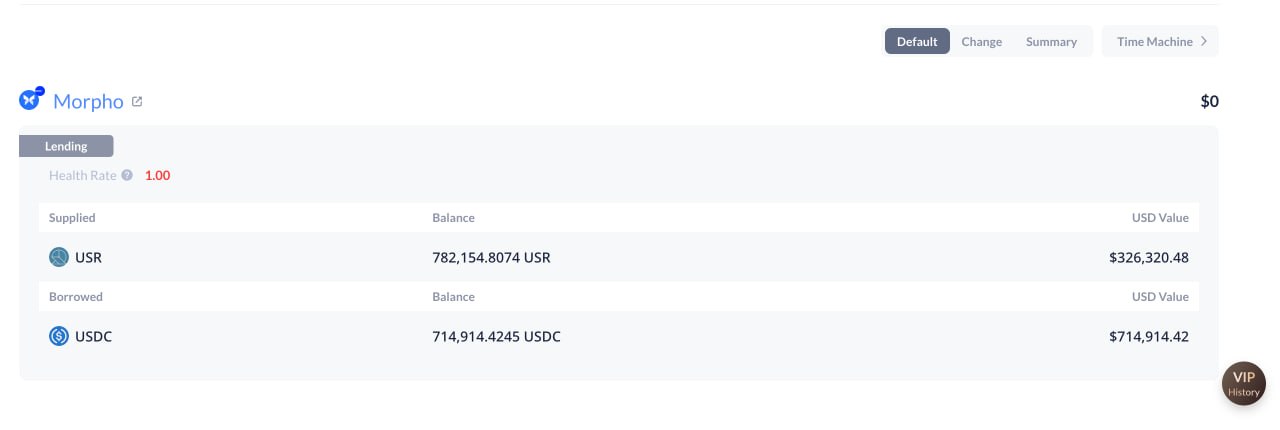Open Morpho external link icon
This screenshot has width=1280, height=430.
137,101
